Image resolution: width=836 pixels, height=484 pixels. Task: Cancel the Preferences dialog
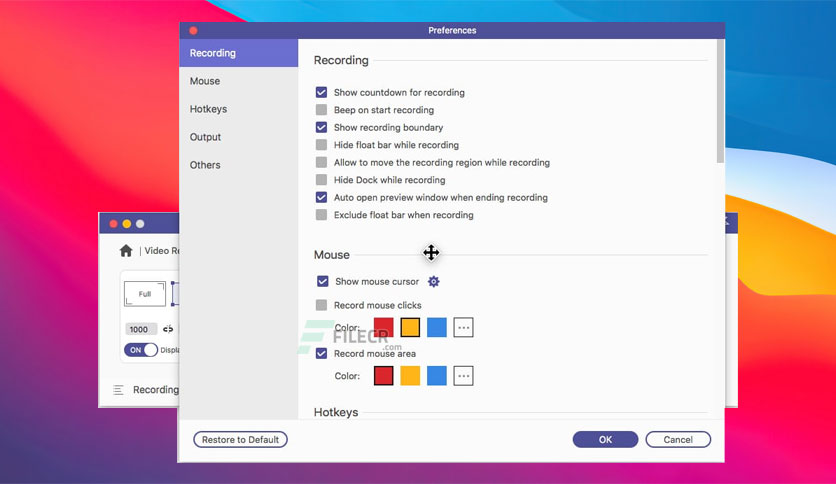[x=678, y=440]
